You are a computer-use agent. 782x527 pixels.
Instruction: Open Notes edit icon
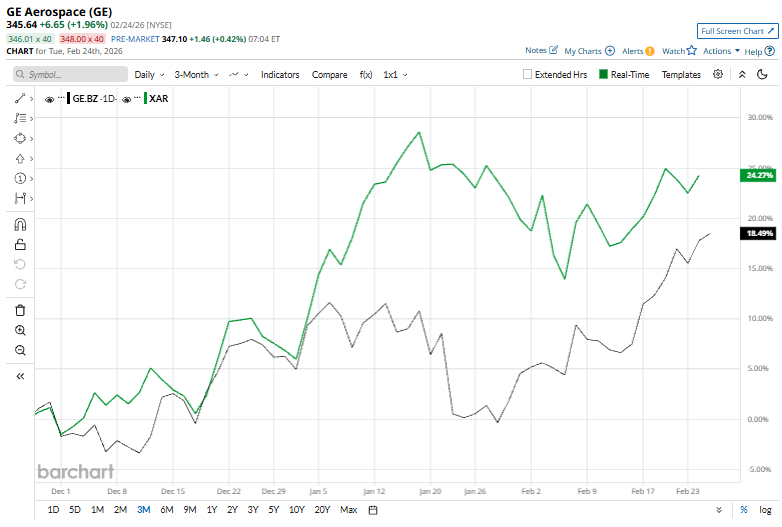pos(553,50)
